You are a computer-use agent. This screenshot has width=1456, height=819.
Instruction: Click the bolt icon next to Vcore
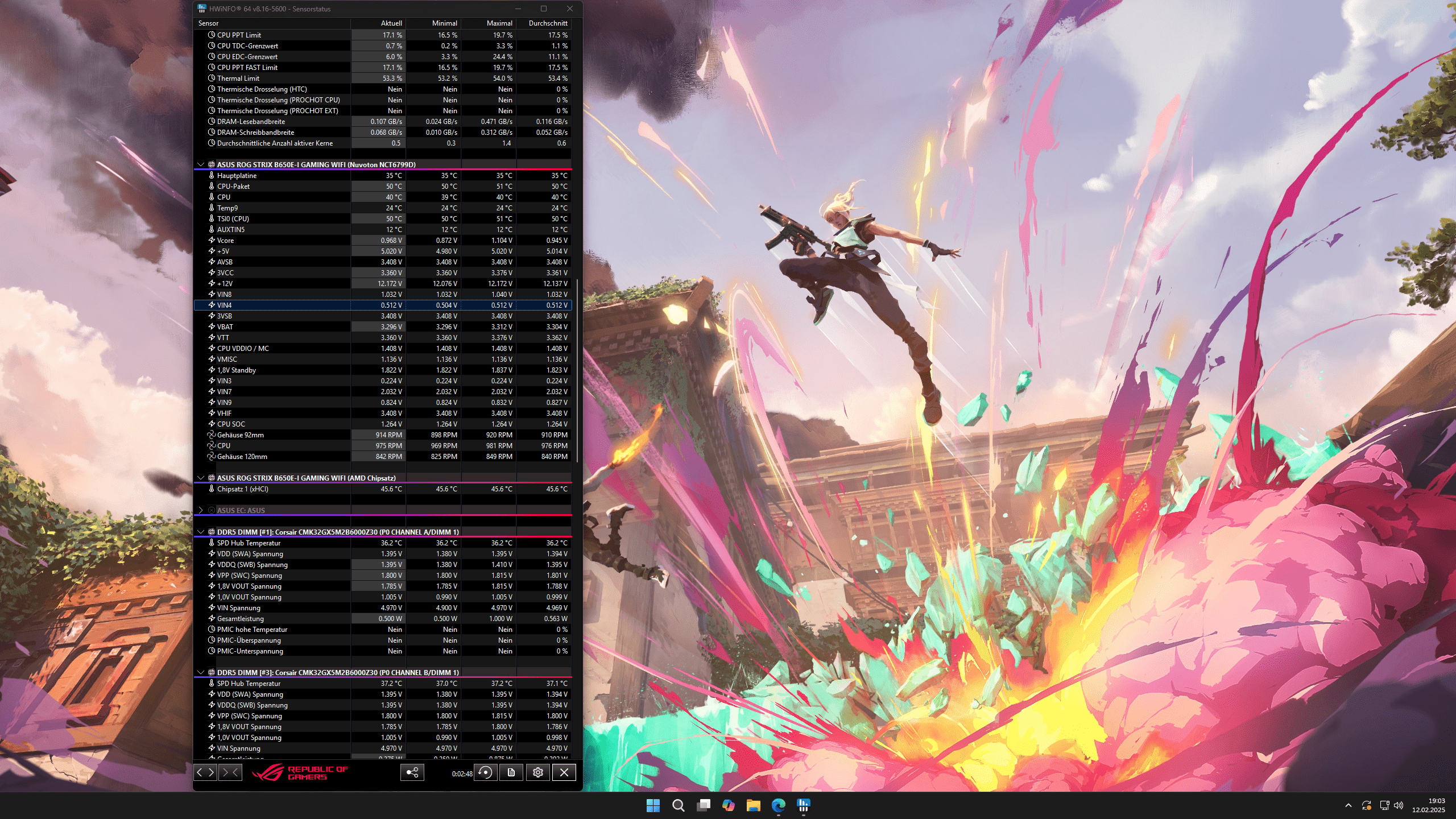tap(212, 240)
